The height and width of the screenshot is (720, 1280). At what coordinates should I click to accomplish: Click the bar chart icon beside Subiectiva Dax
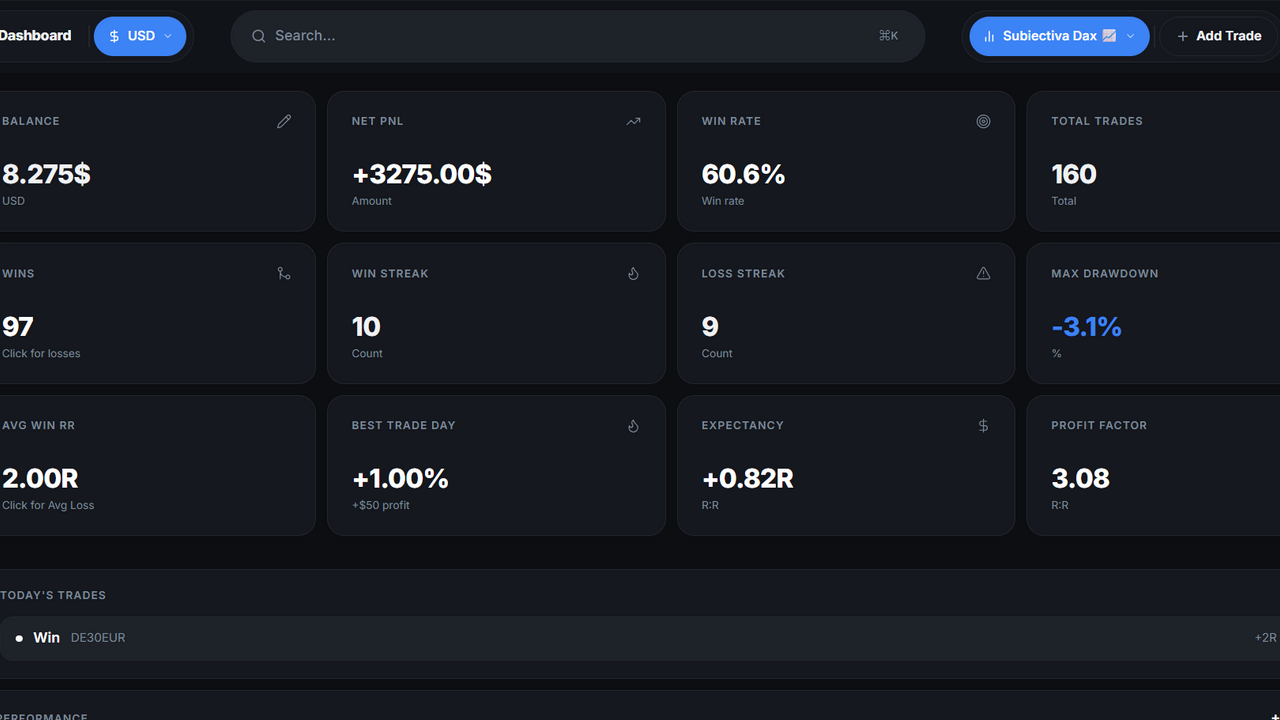click(989, 36)
